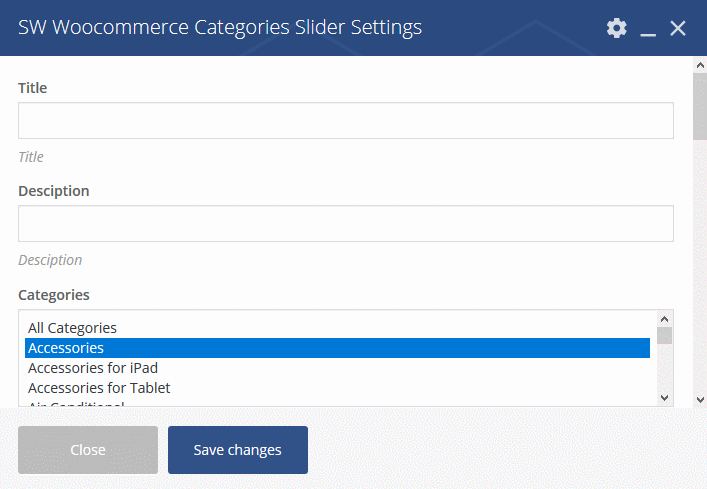Click the panel's main scroll-up arrow

click(700, 65)
